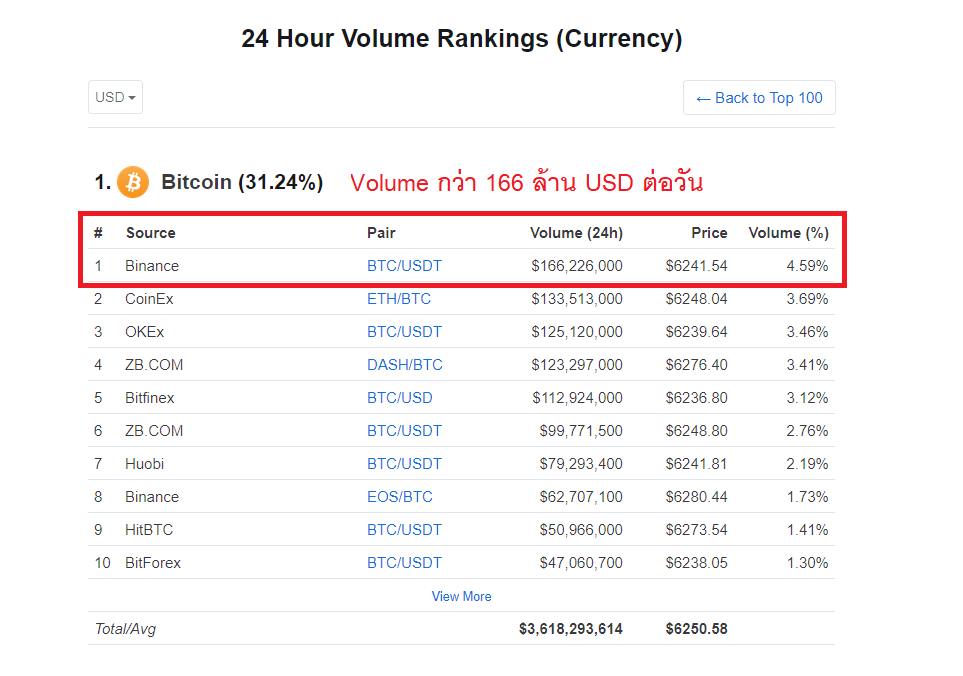Image resolution: width=963 pixels, height=676 pixels.
Task: Click the page title '24 Hour Volume Rankings (Currency)'
Action: 462,39
